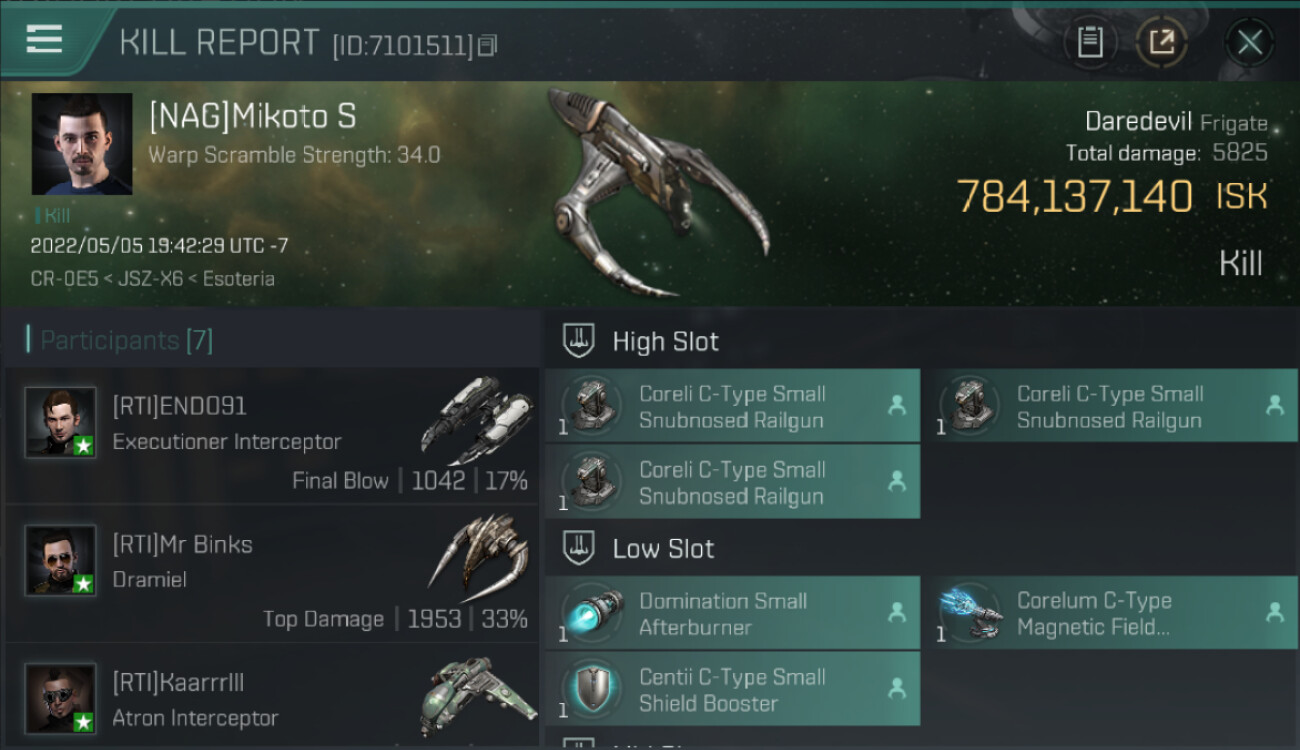Click Corelum C-Type Magnetic Field module icon
Viewport: 1300px width, 750px height.
tap(970, 613)
